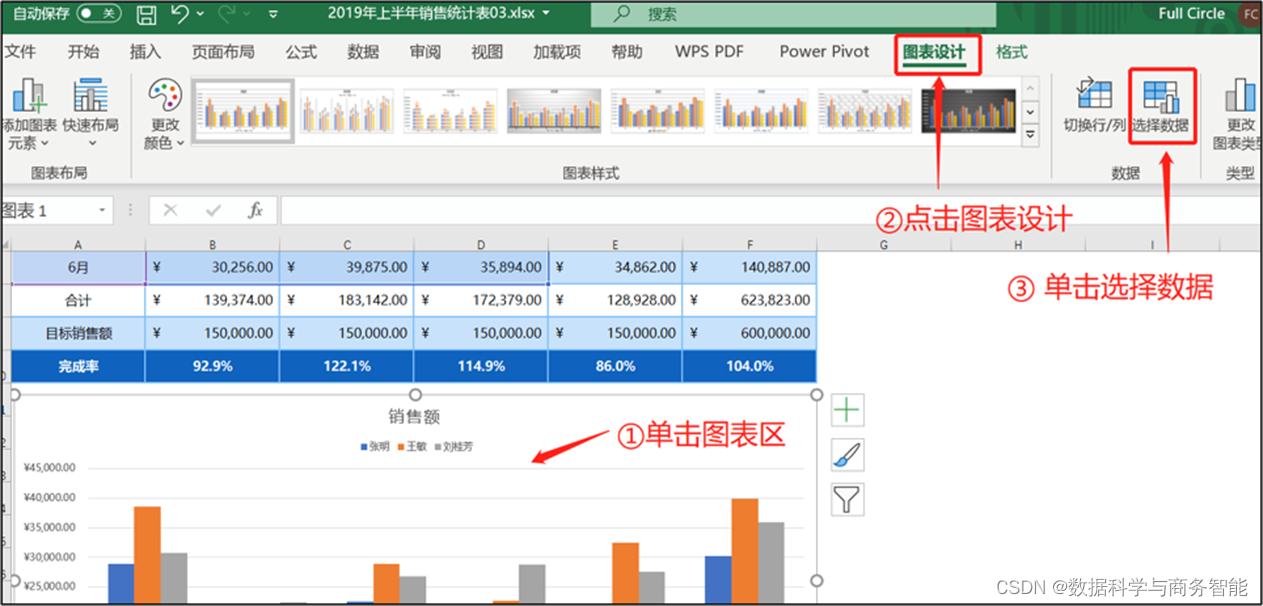Select the 图表设计 tab
1263x606 pixels.
point(935,52)
